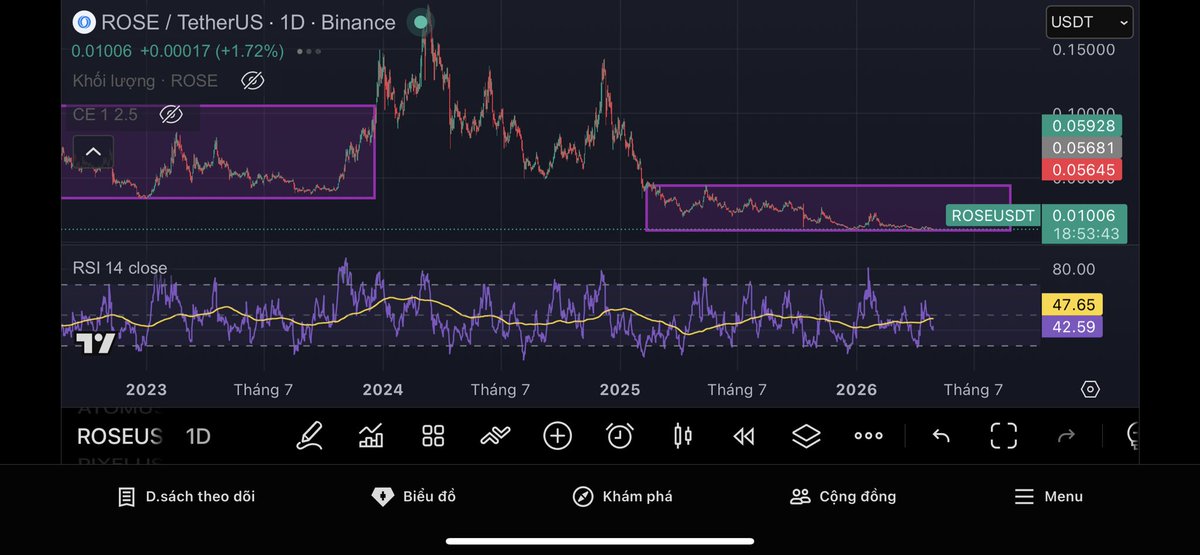The width and height of the screenshot is (1200, 555).
Task: Switch to the Biểu đồ tab
Action: pyautogui.click(x=413, y=496)
